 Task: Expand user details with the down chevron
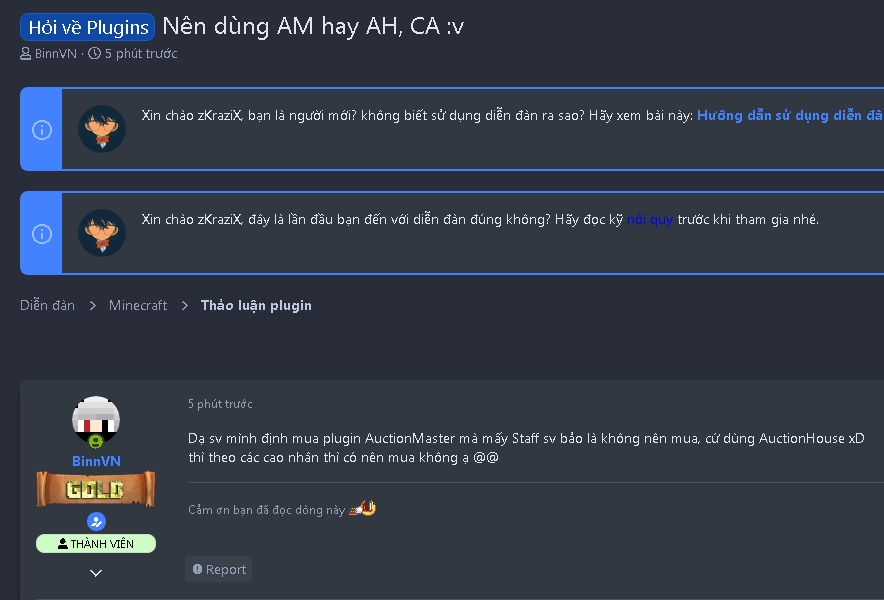[96, 573]
